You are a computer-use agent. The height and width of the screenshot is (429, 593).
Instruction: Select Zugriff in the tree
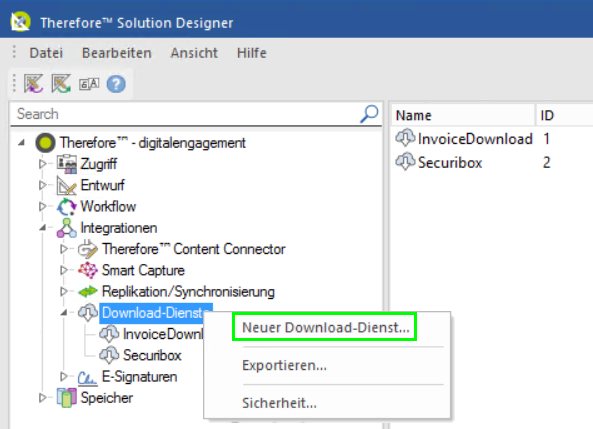click(x=98, y=164)
